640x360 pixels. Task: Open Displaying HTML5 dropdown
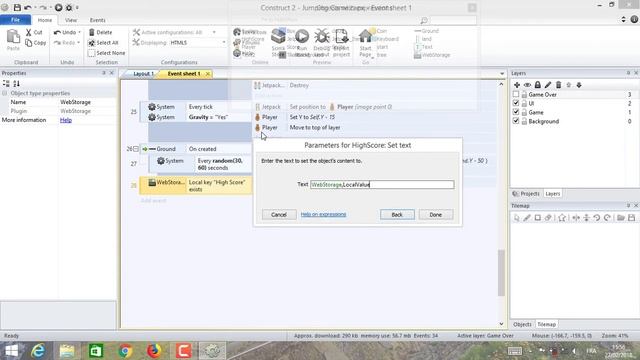point(224,42)
